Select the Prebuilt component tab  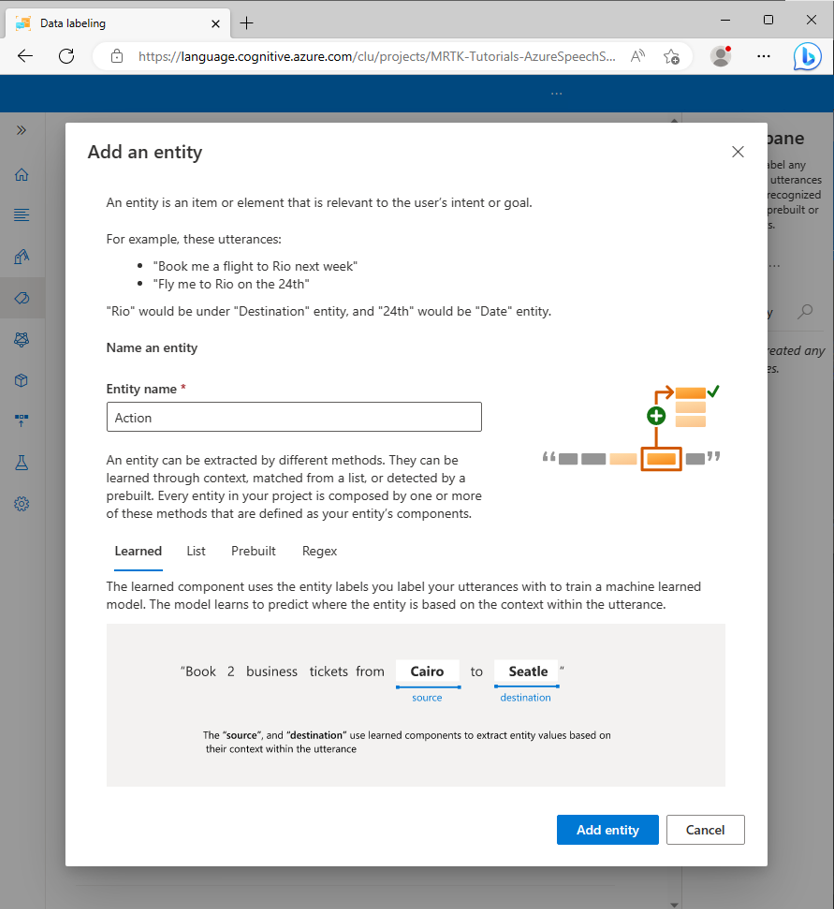coord(253,551)
